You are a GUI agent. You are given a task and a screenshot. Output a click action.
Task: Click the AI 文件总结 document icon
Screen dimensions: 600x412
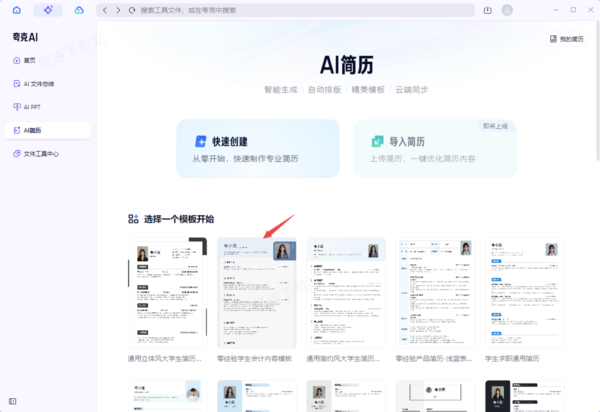pos(16,84)
